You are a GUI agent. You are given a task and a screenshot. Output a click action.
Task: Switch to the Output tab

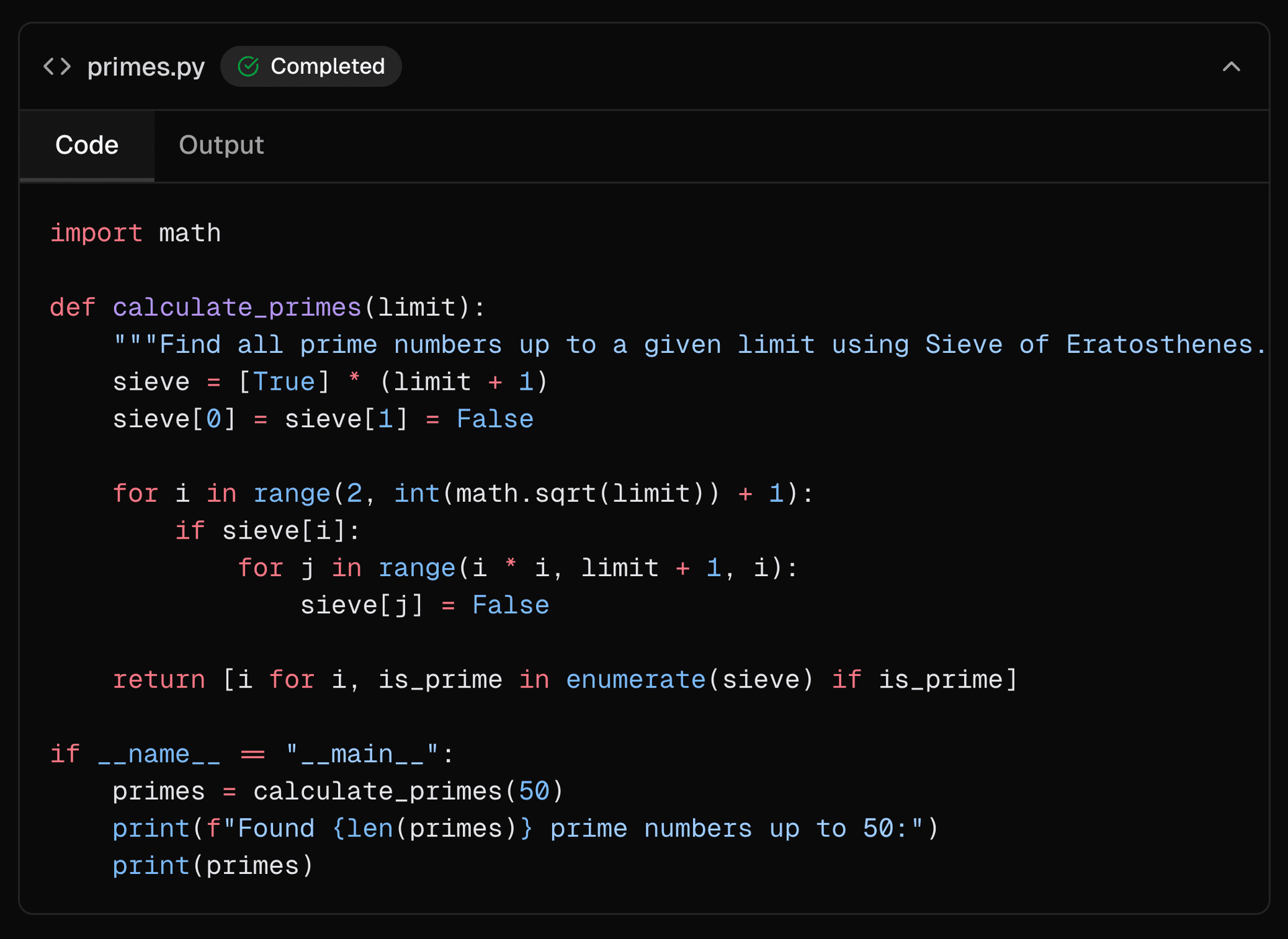coord(221,146)
